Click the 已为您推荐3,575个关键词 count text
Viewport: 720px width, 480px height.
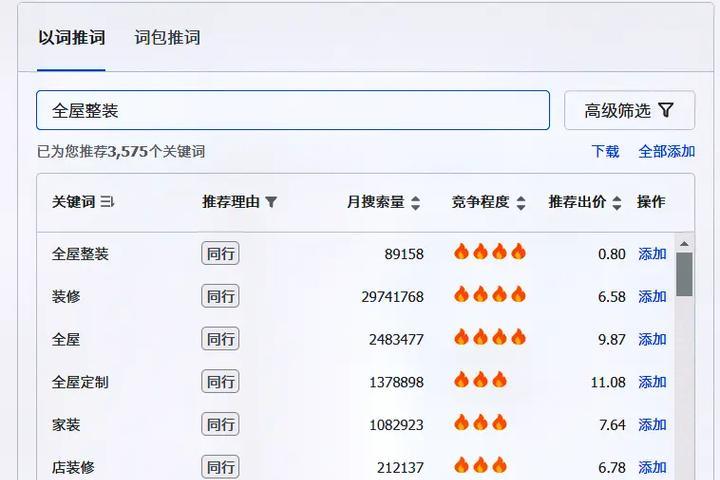coord(121,151)
